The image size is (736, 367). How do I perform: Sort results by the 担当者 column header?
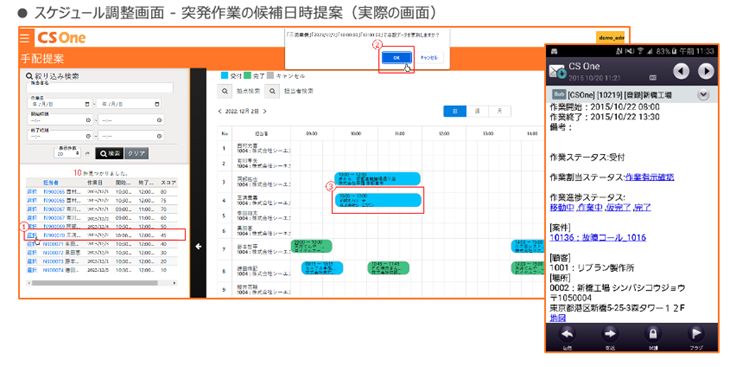[x=51, y=183]
